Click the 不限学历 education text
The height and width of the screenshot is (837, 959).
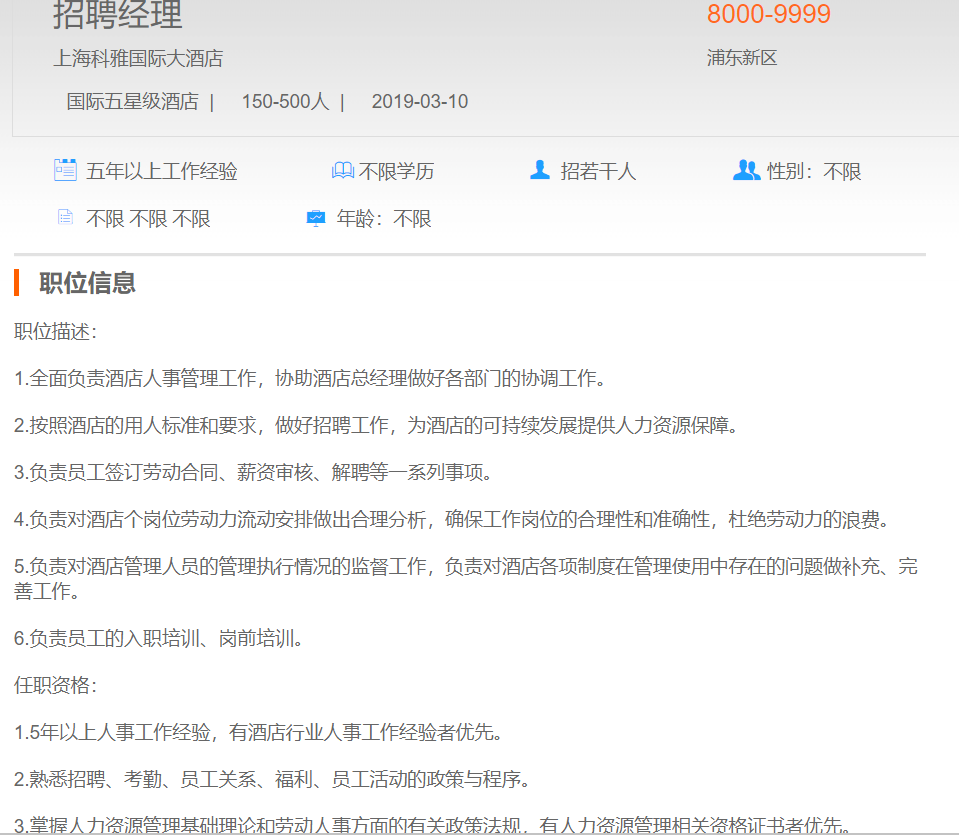pyautogui.click(x=396, y=172)
